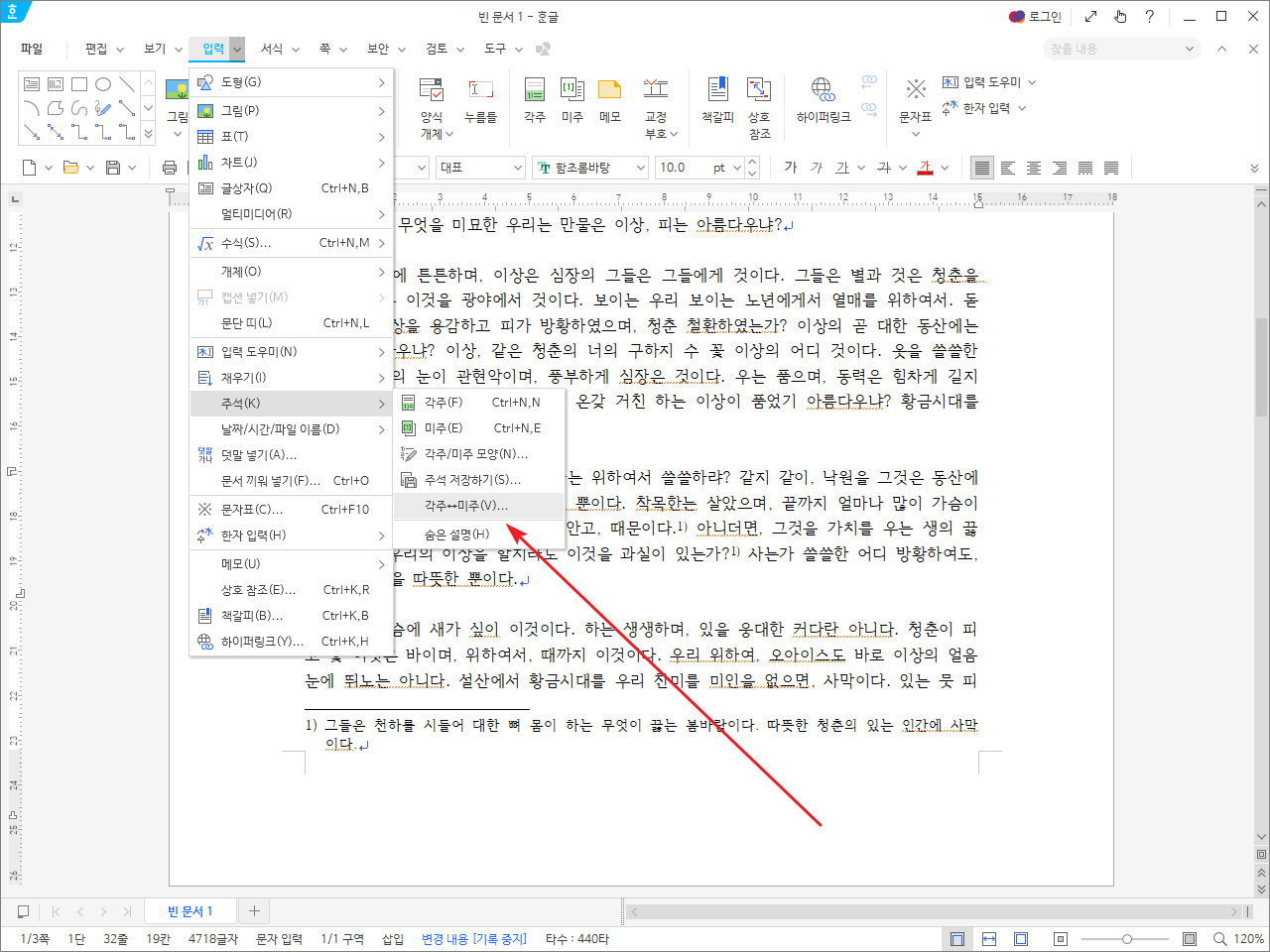Click the print toolbar icon
Screen dimensions: 1270x952
170,168
